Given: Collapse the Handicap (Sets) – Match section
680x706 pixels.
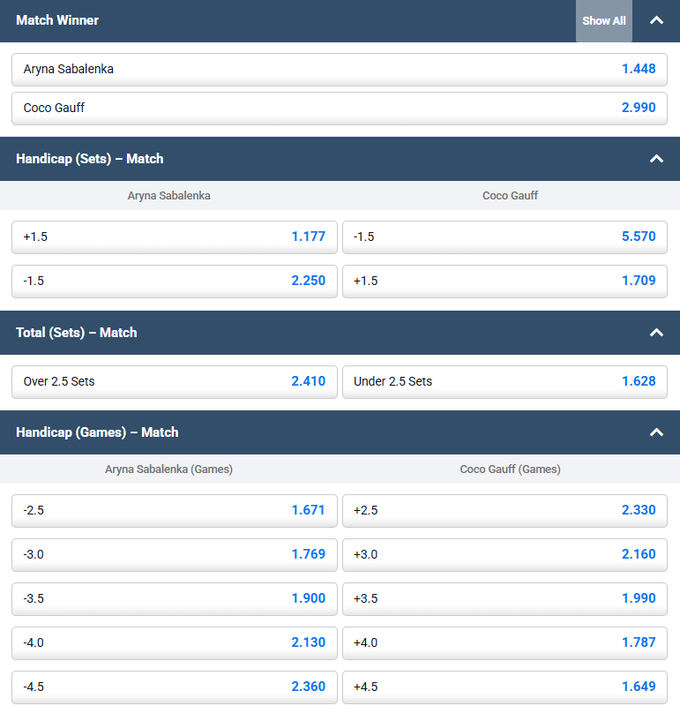Looking at the screenshot, I should (656, 159).
